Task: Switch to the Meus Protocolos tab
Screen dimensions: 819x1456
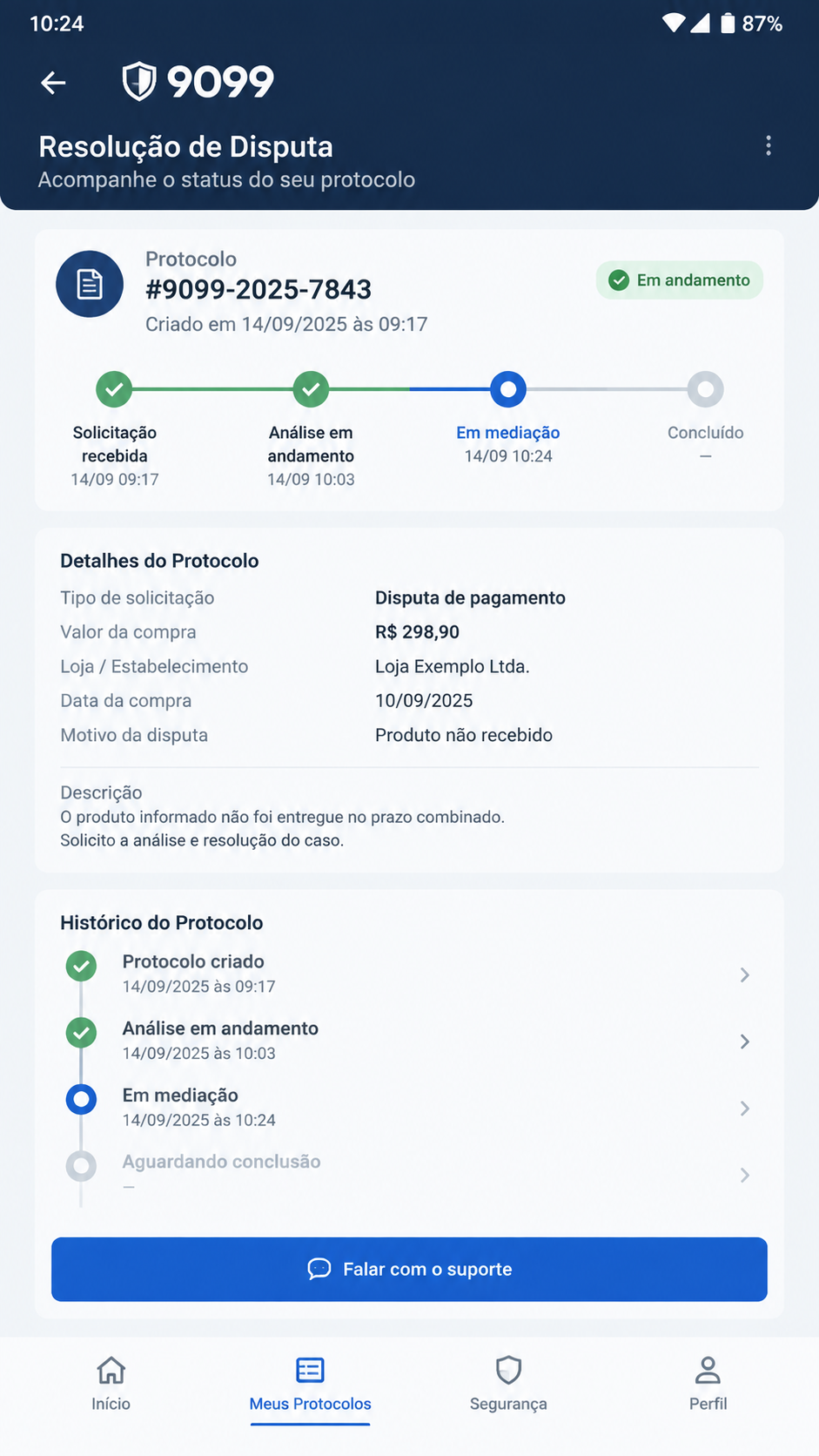Action: click(310, 1383)
